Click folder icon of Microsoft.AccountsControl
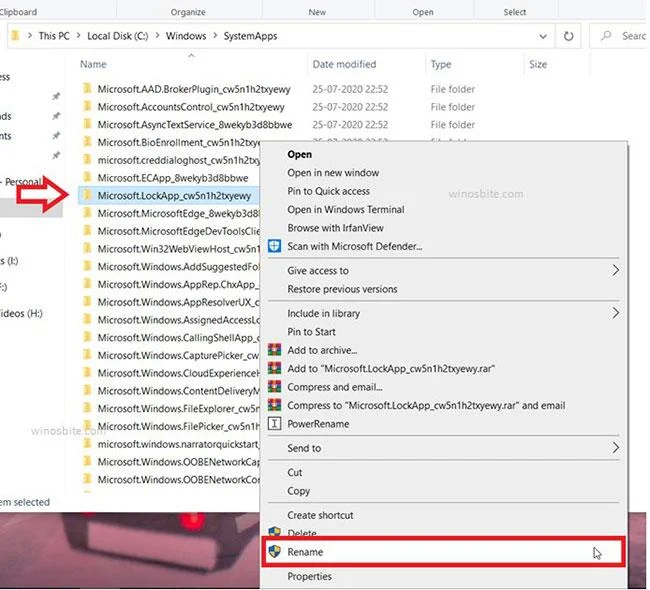Viewport: 650px width, 590px height. (x=87, y=106)
